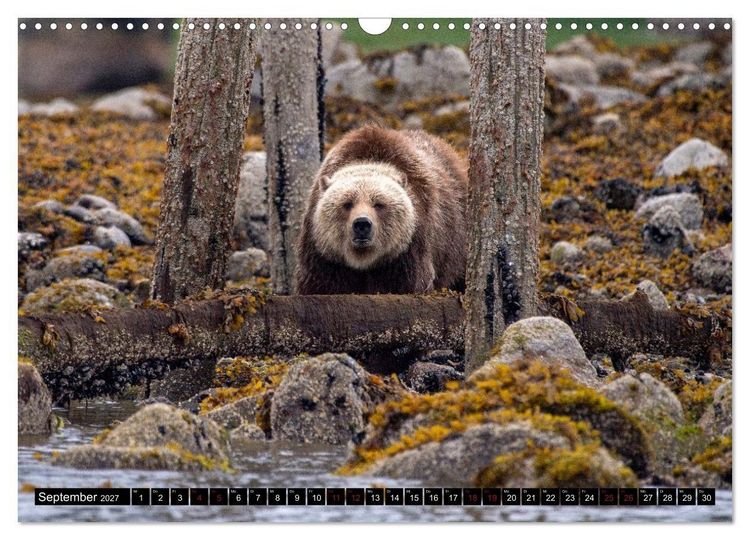Select red weekend date cell 12
The height and width of the screenshot is (540, 750).
[355, 497]
